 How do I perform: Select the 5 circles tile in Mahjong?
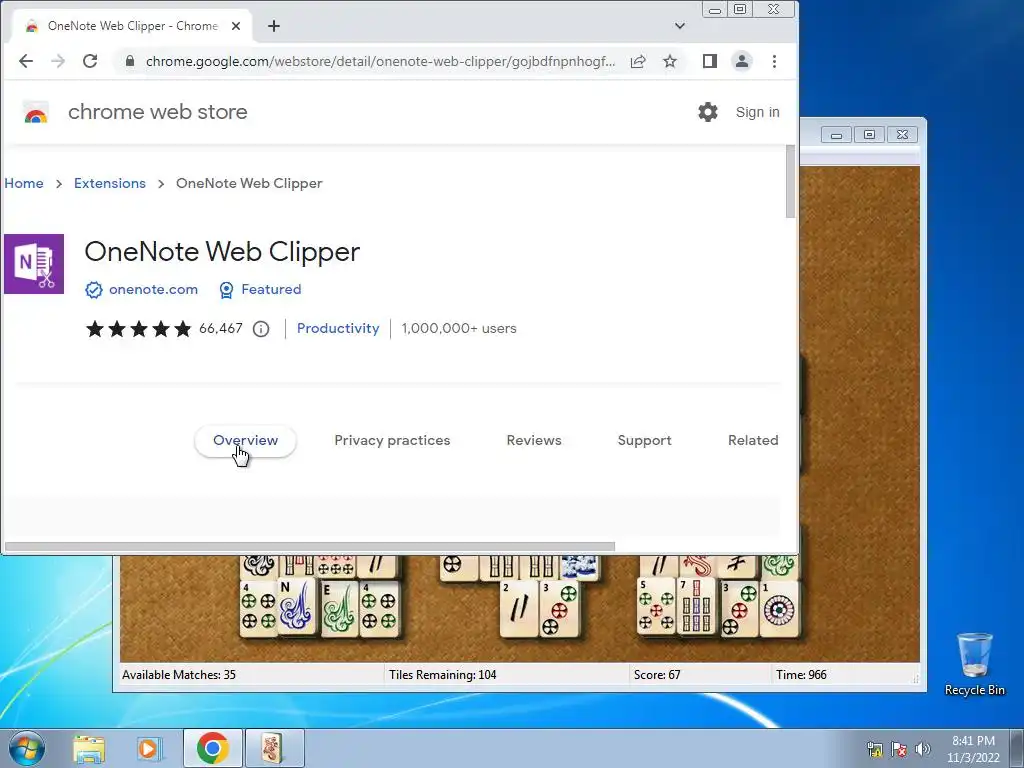pyautogui.click(x=657, y=607)
